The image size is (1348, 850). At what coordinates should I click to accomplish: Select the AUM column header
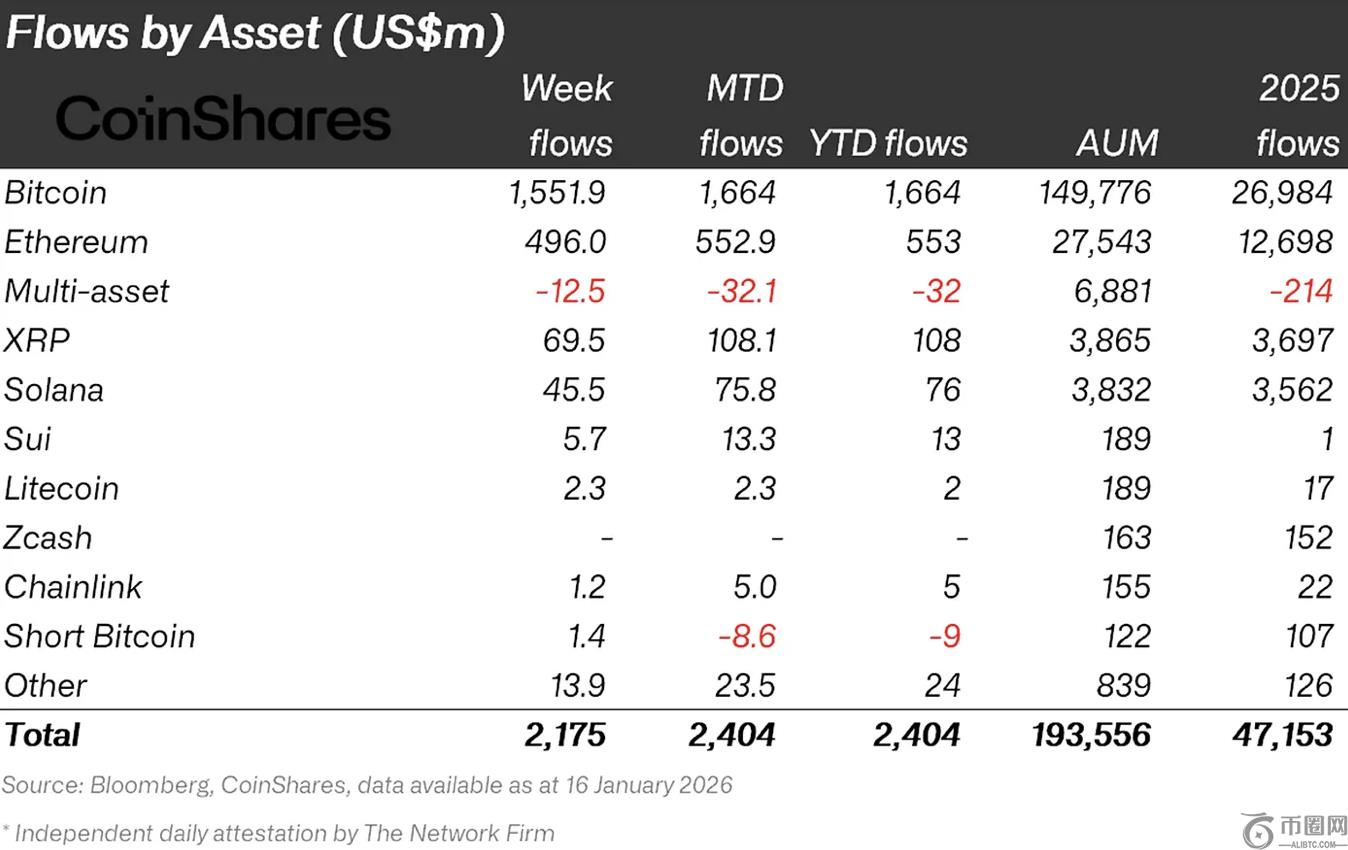(x=1116, y=143)
